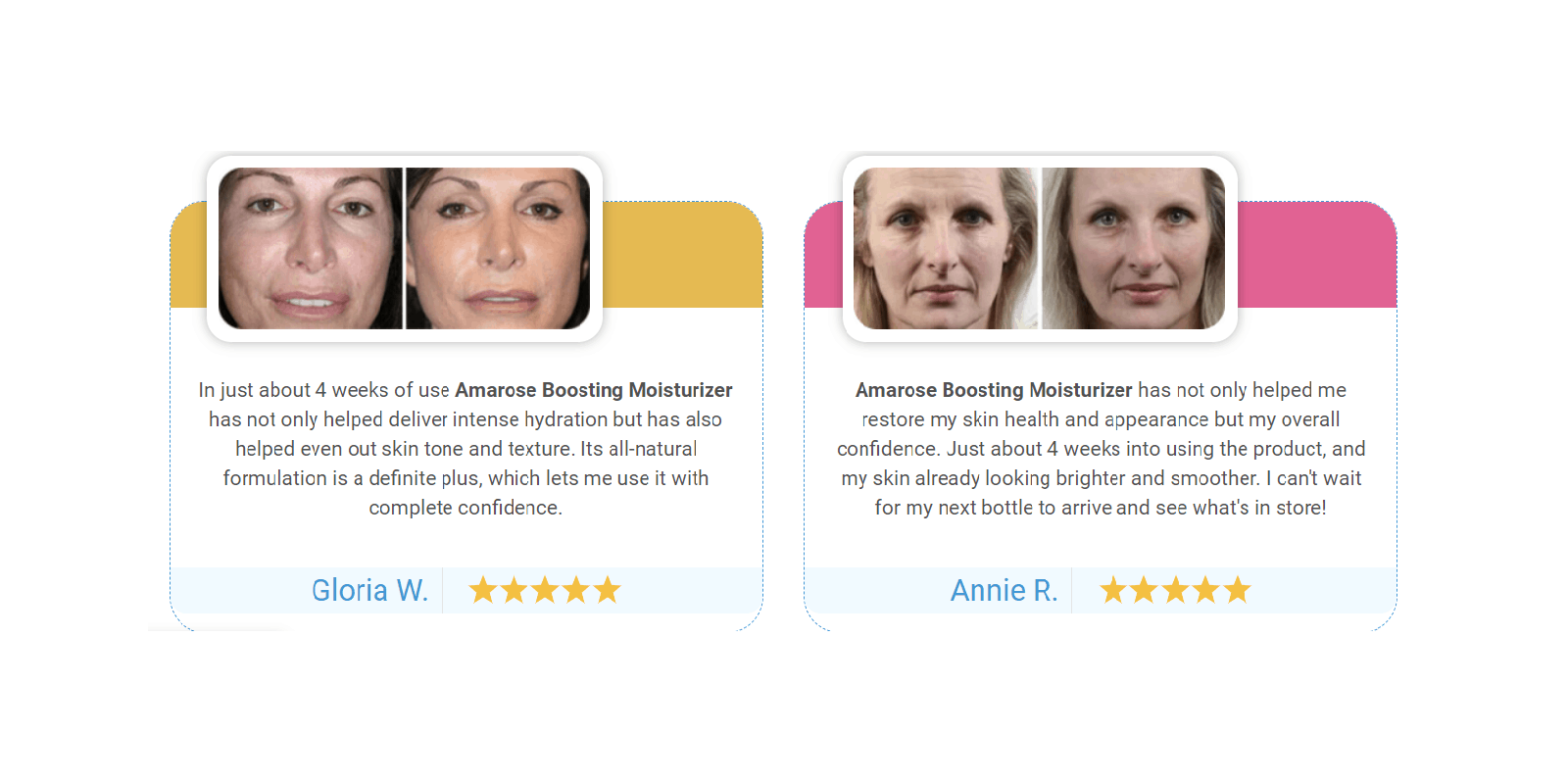Click bold Amarose Boosting Moisturizer in Annie's review
Image resolution: width=1568 pixels, height=784 pixels.
point(994,390)
